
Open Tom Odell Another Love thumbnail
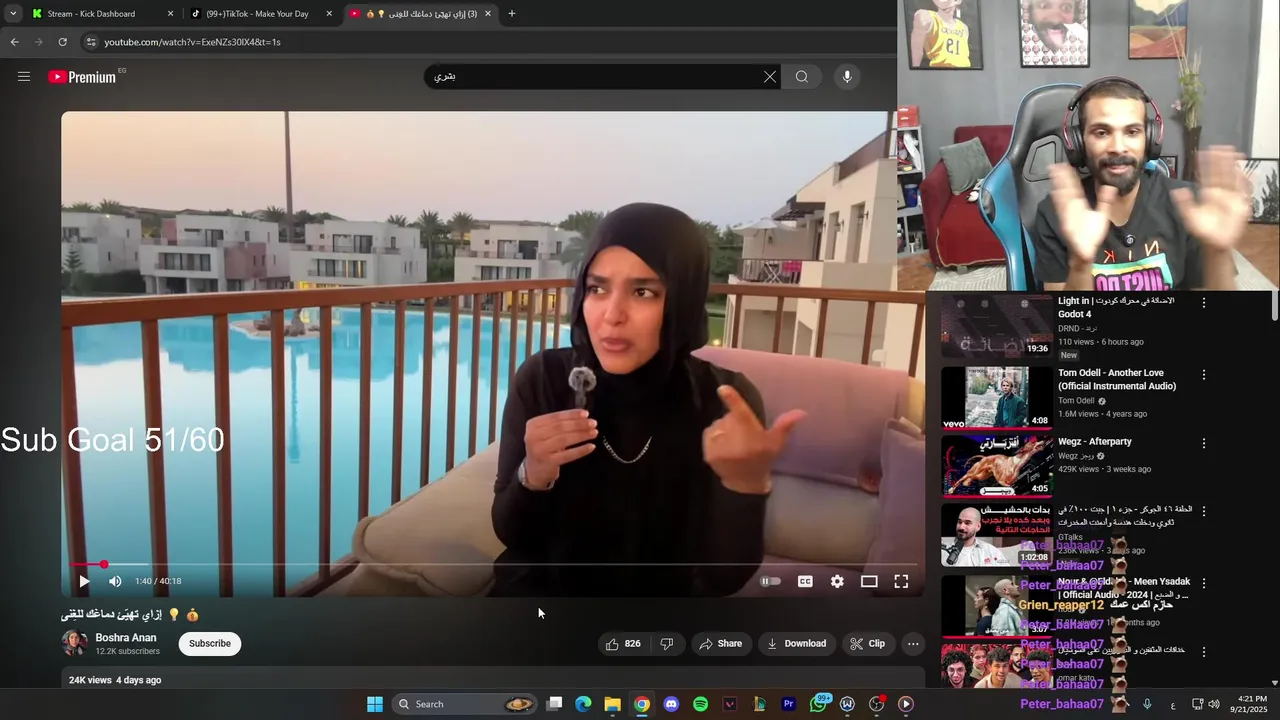(x=995, y=398)
